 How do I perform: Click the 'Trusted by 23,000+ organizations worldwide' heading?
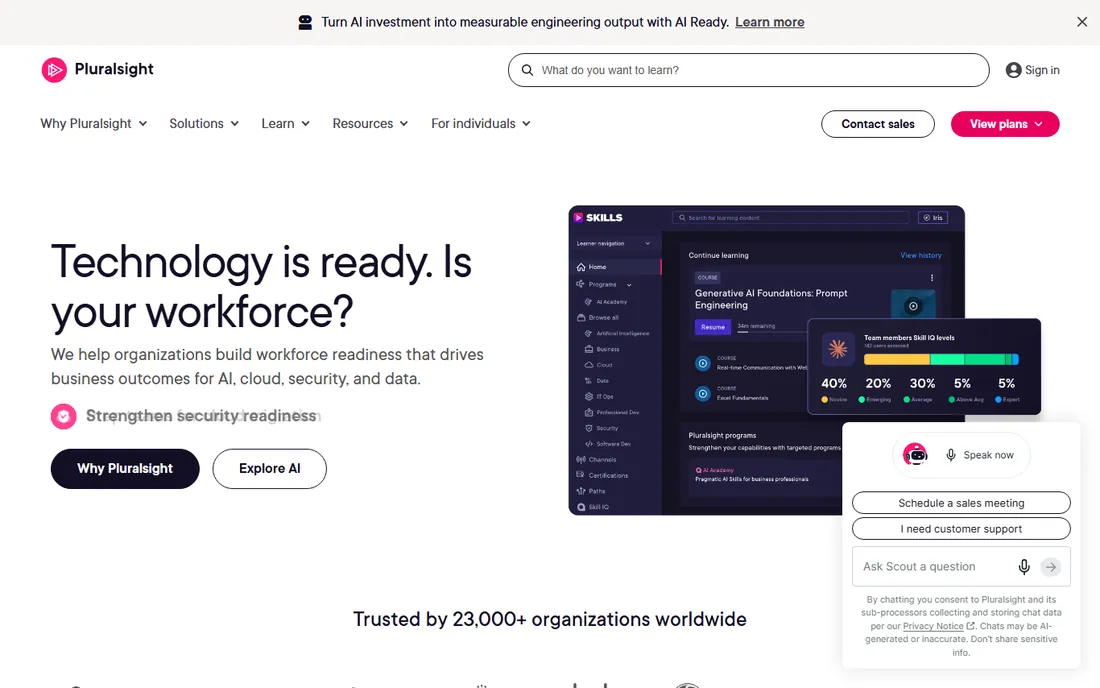tap(550, 619)
